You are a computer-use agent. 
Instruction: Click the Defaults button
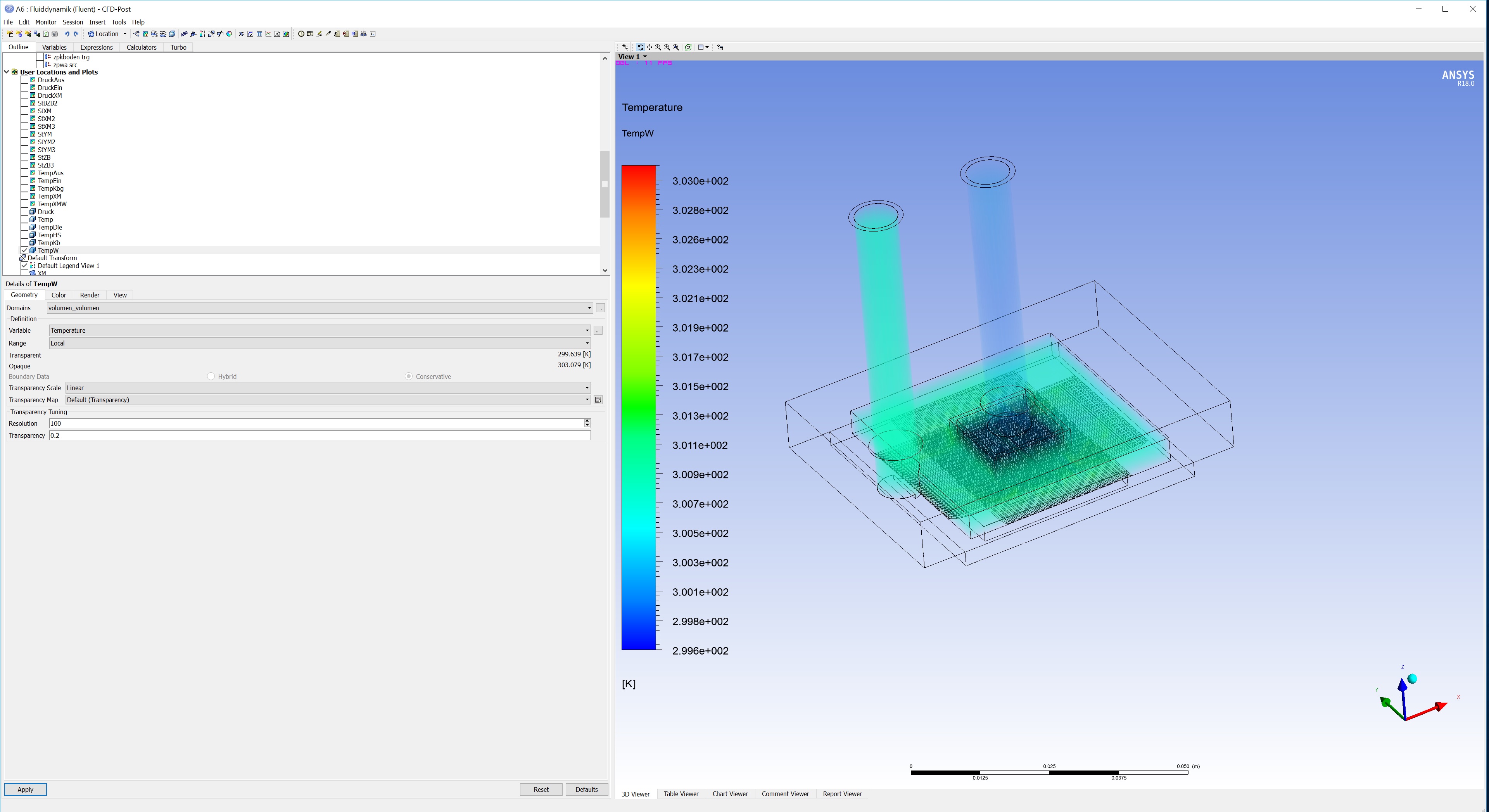coord(586,790)
